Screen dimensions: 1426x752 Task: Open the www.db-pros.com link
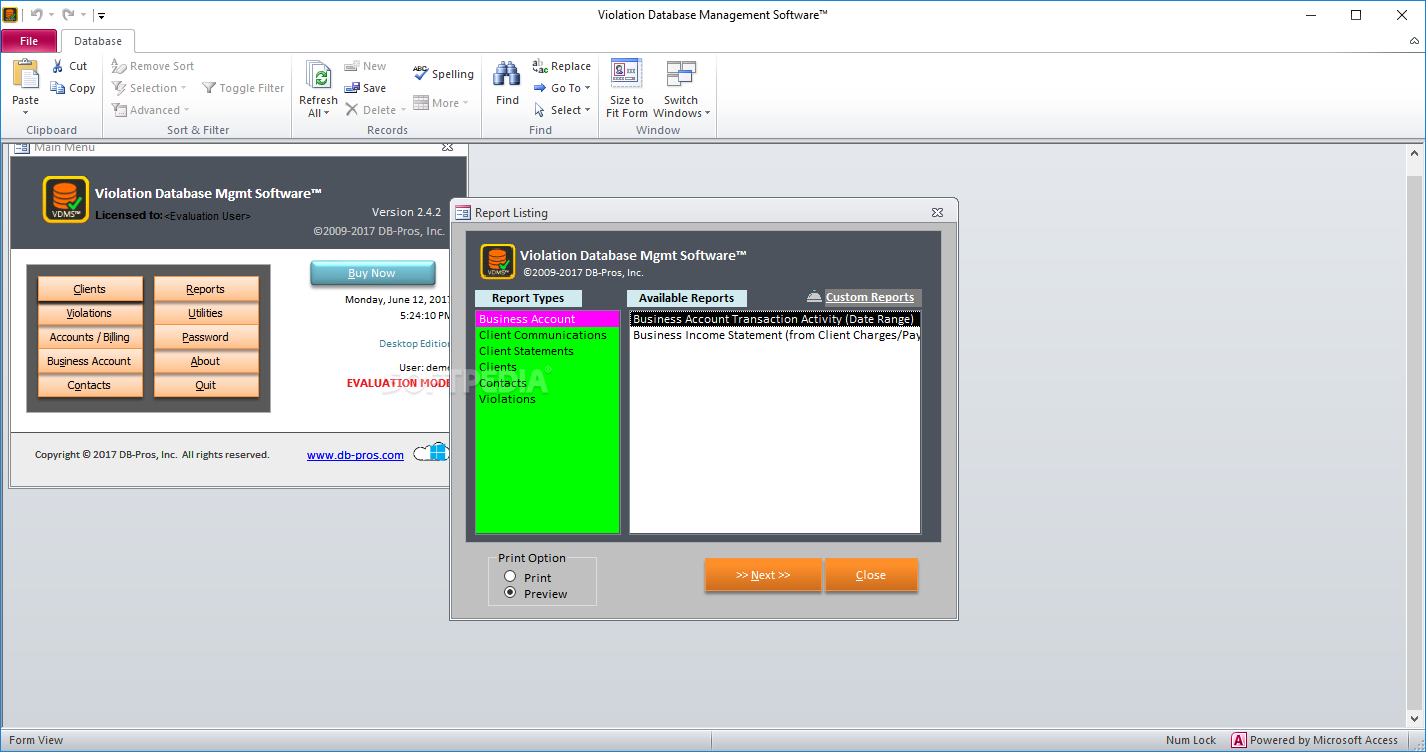click(355, 455)
